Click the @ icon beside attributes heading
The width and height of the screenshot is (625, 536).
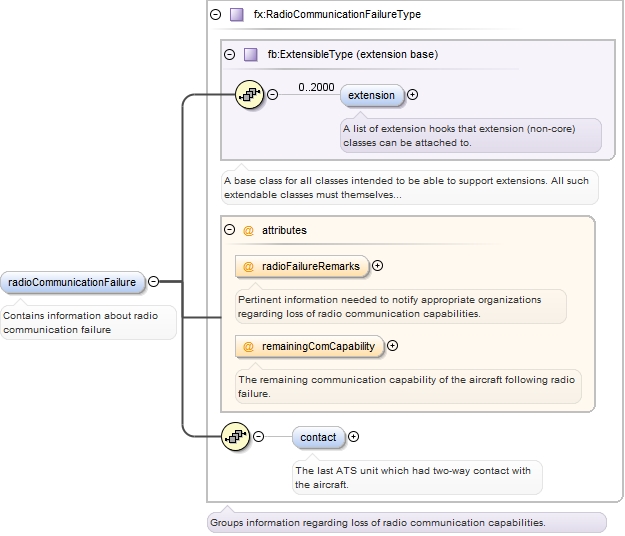pyautogui.click(x=249, y=230)
